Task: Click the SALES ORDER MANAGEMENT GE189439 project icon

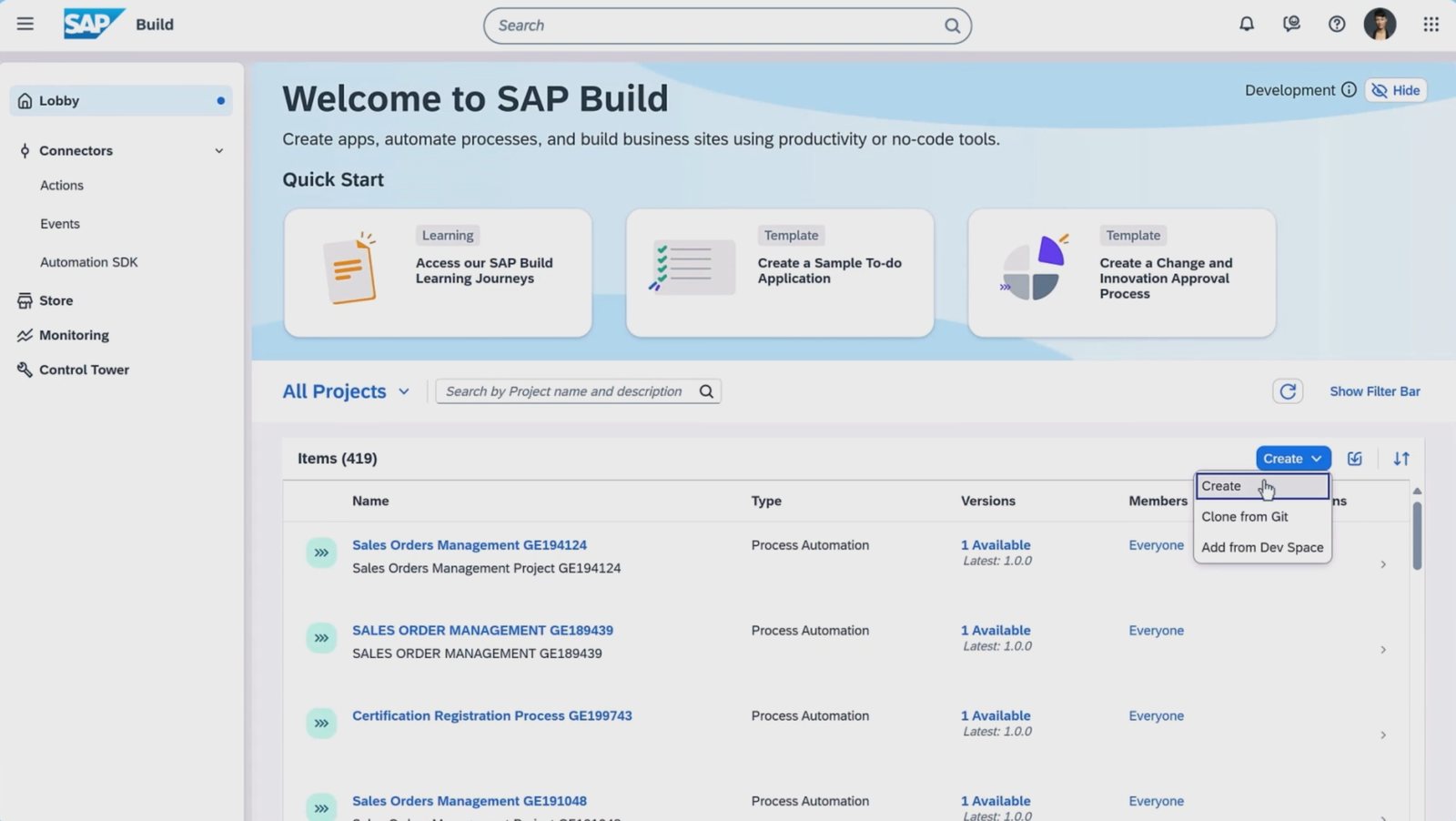Action: tap(321, 638)
